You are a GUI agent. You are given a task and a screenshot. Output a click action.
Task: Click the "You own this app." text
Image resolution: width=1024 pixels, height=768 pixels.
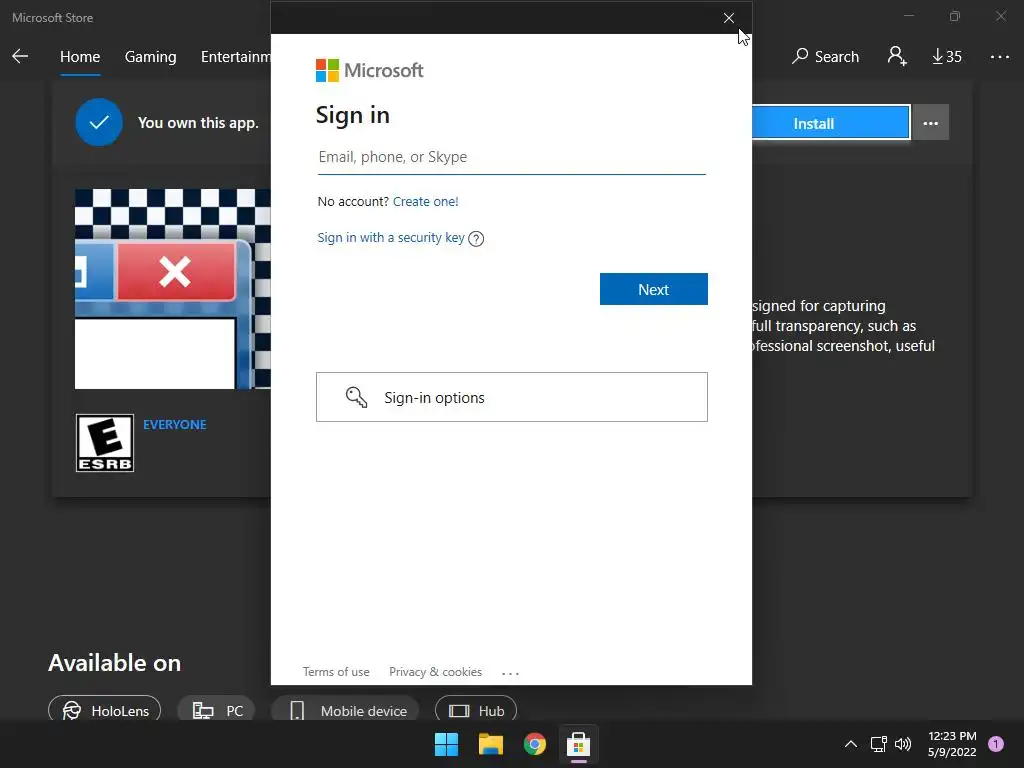(198, 123)
